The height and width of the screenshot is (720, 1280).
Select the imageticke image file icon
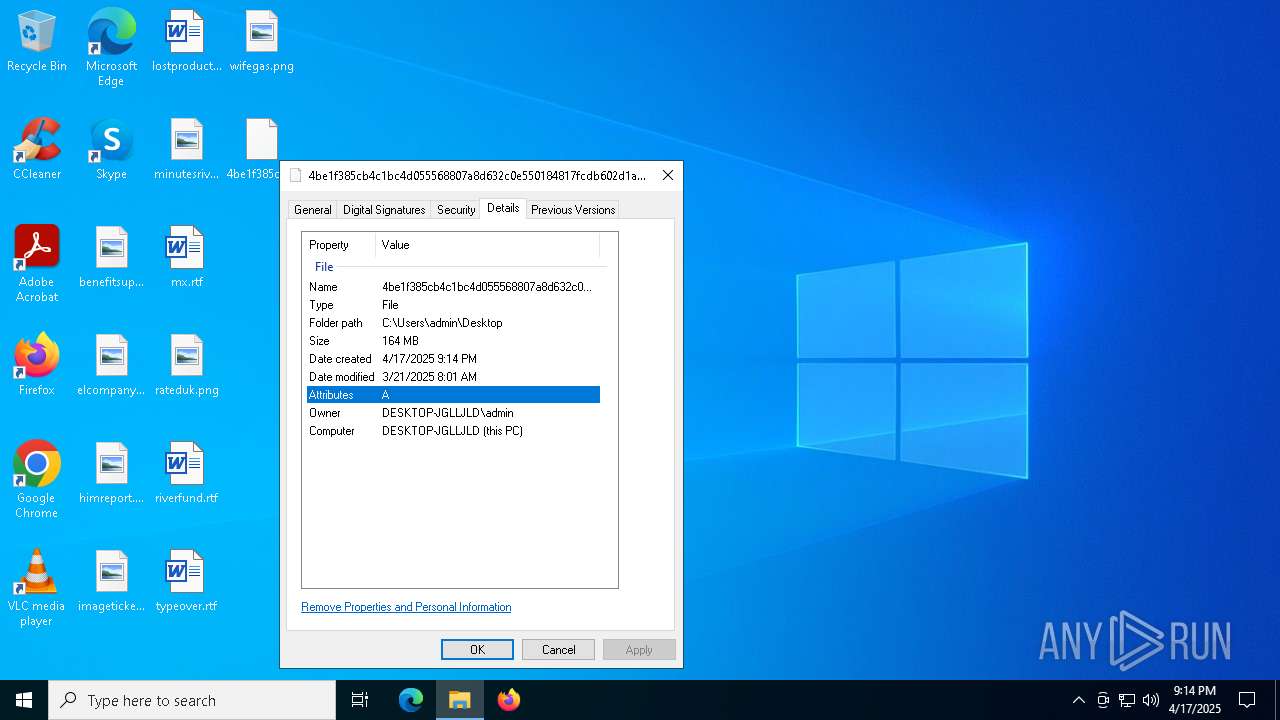111,581
